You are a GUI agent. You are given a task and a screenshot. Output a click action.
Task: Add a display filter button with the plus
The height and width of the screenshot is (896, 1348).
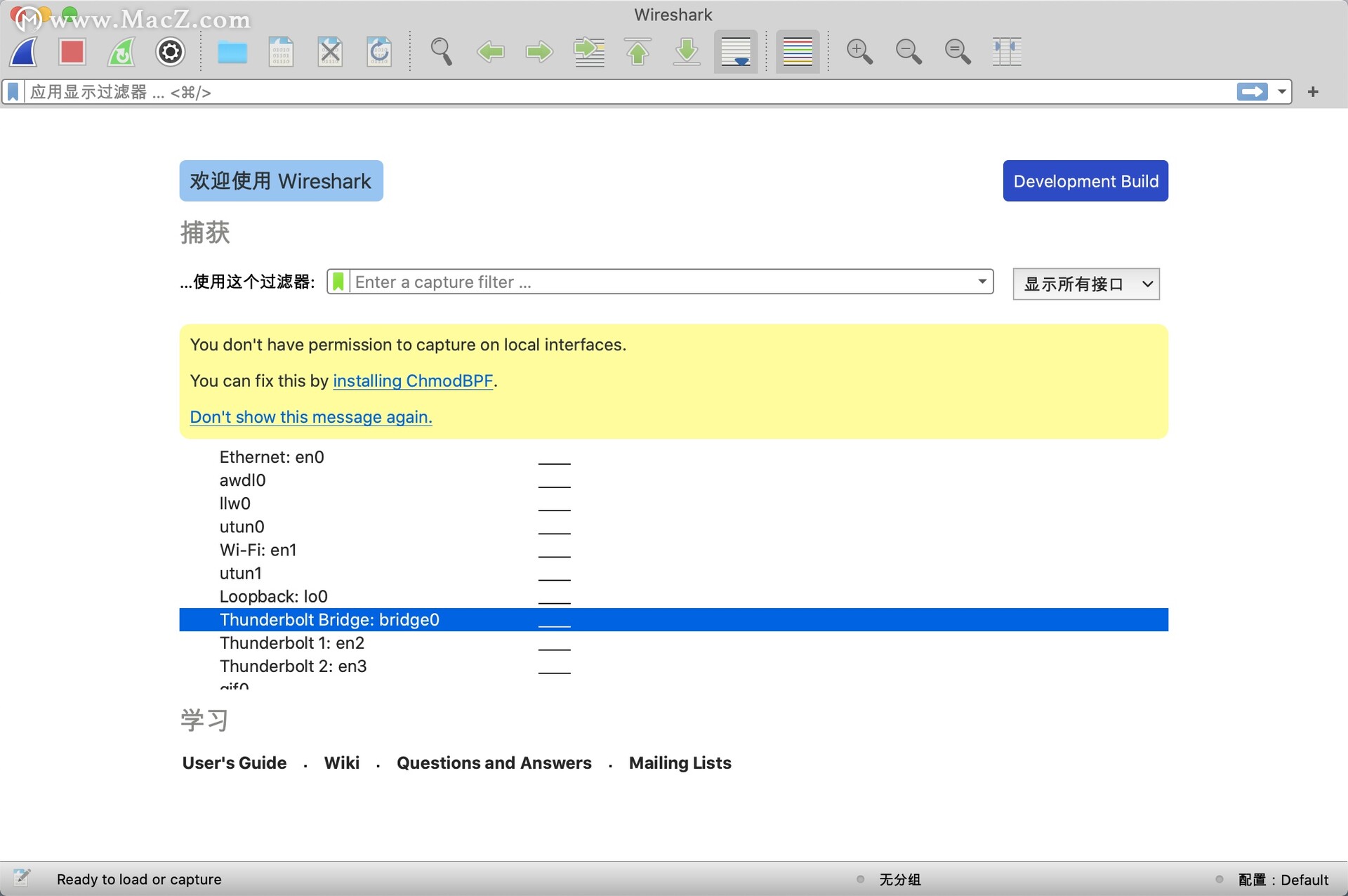coord(1313,92)
